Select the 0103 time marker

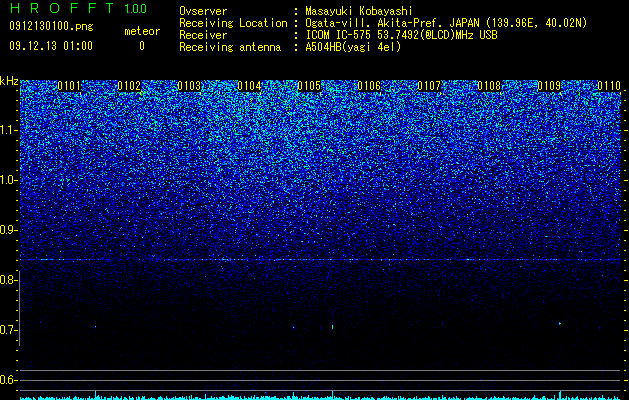tap(189, 86)
